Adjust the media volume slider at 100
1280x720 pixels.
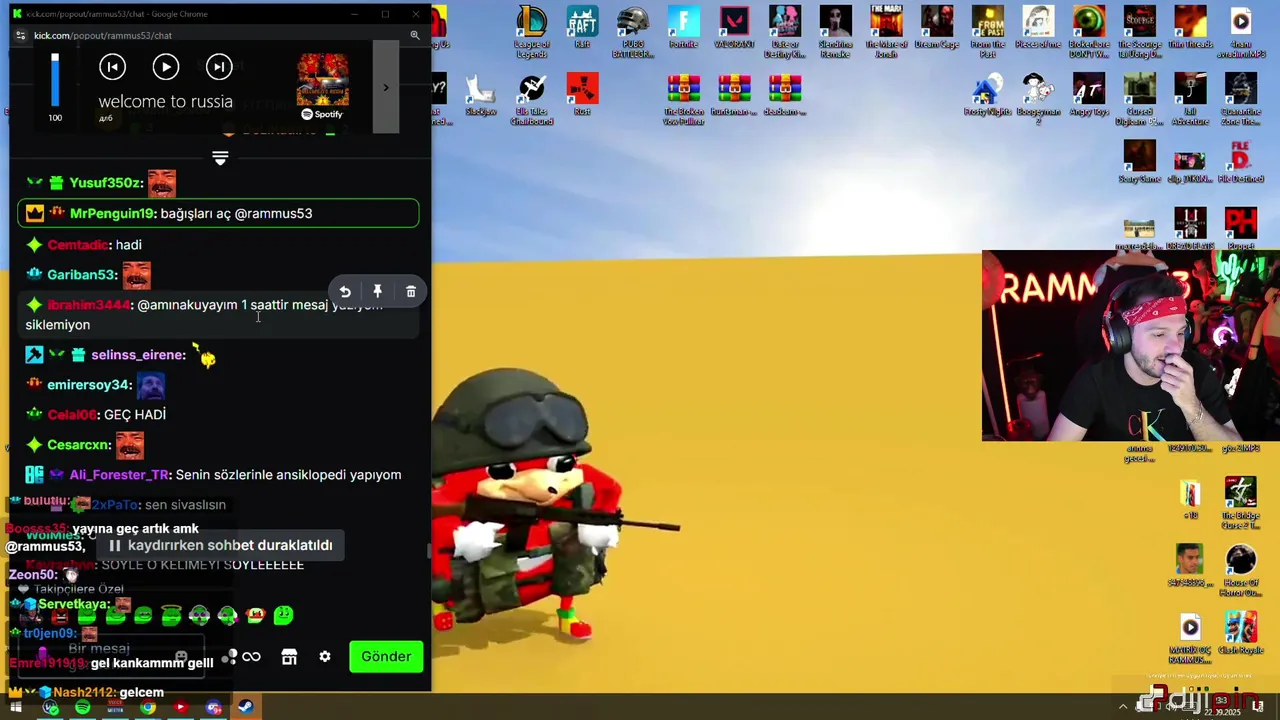[x=55, y=80]
